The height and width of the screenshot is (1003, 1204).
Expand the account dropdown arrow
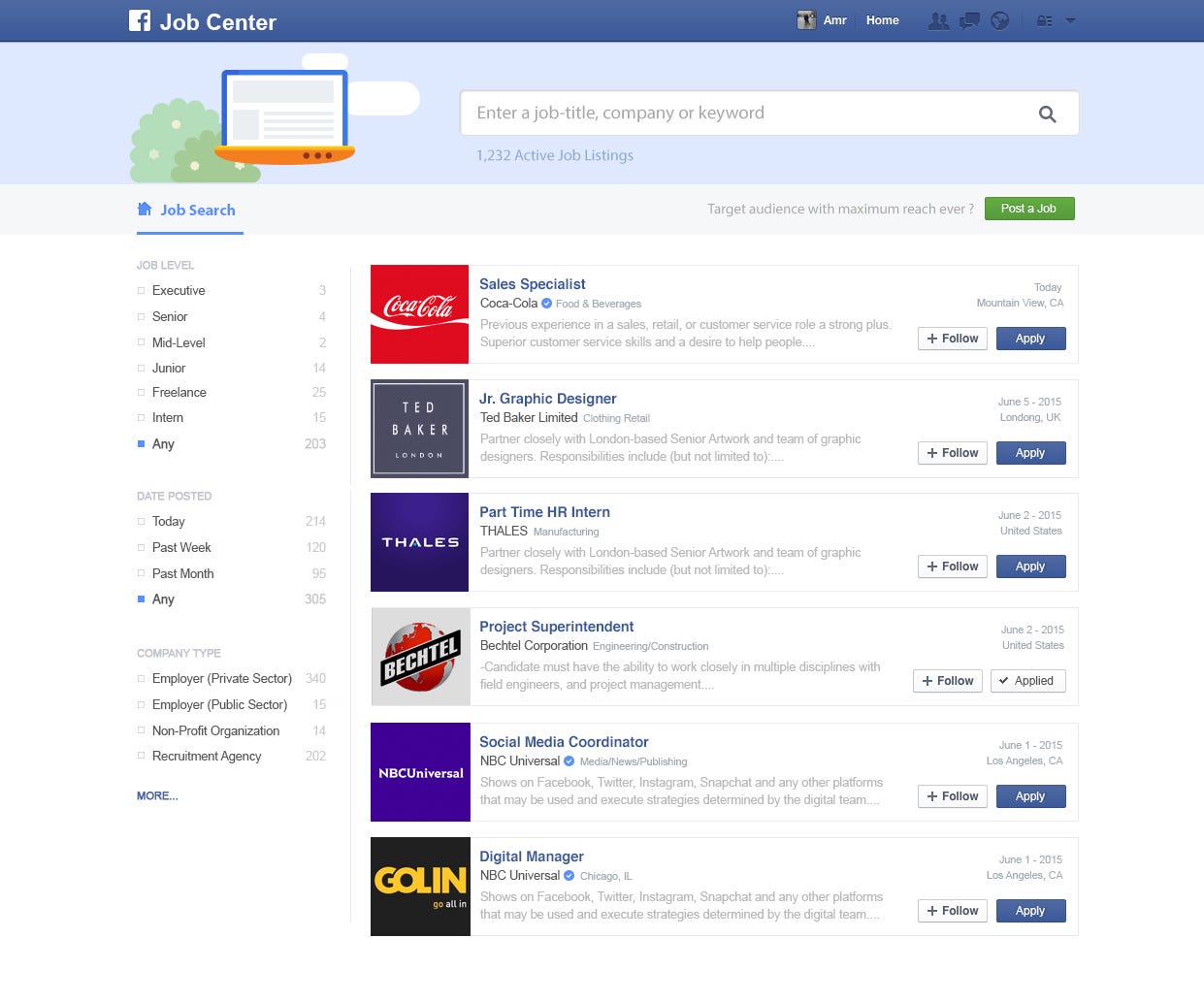(x=1070, y=20)
